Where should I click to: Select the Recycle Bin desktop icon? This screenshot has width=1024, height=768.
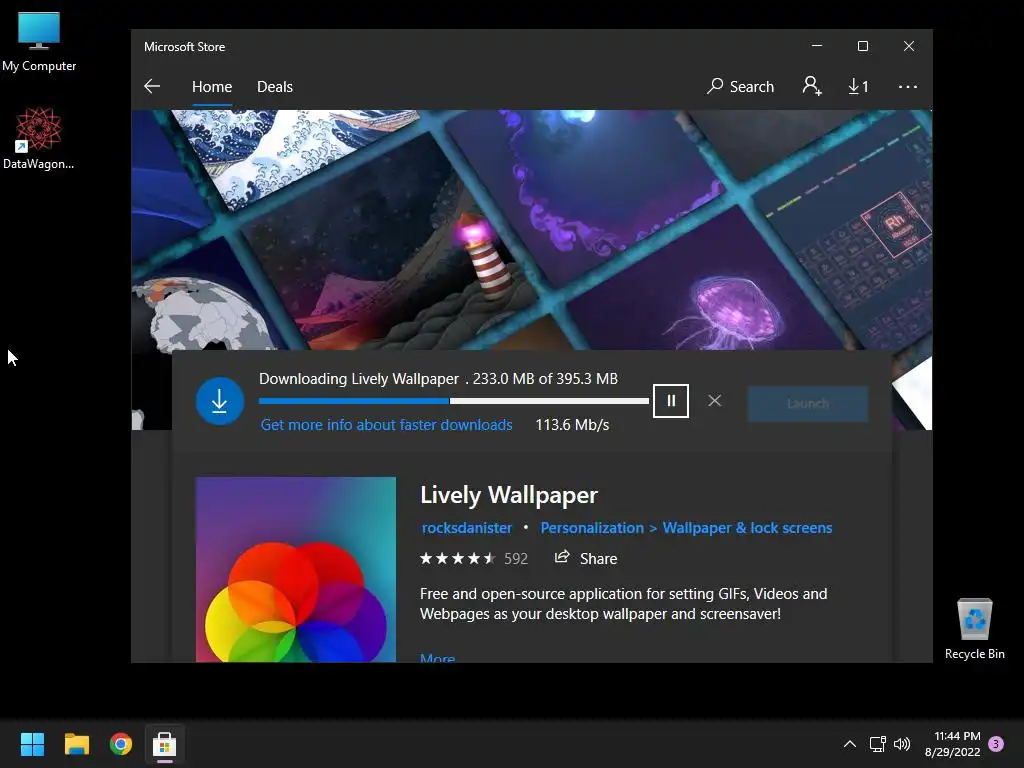(974, 629)
